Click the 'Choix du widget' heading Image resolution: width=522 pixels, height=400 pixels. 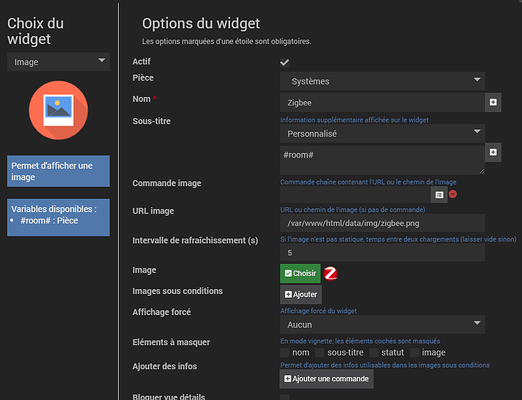point(35,31)
